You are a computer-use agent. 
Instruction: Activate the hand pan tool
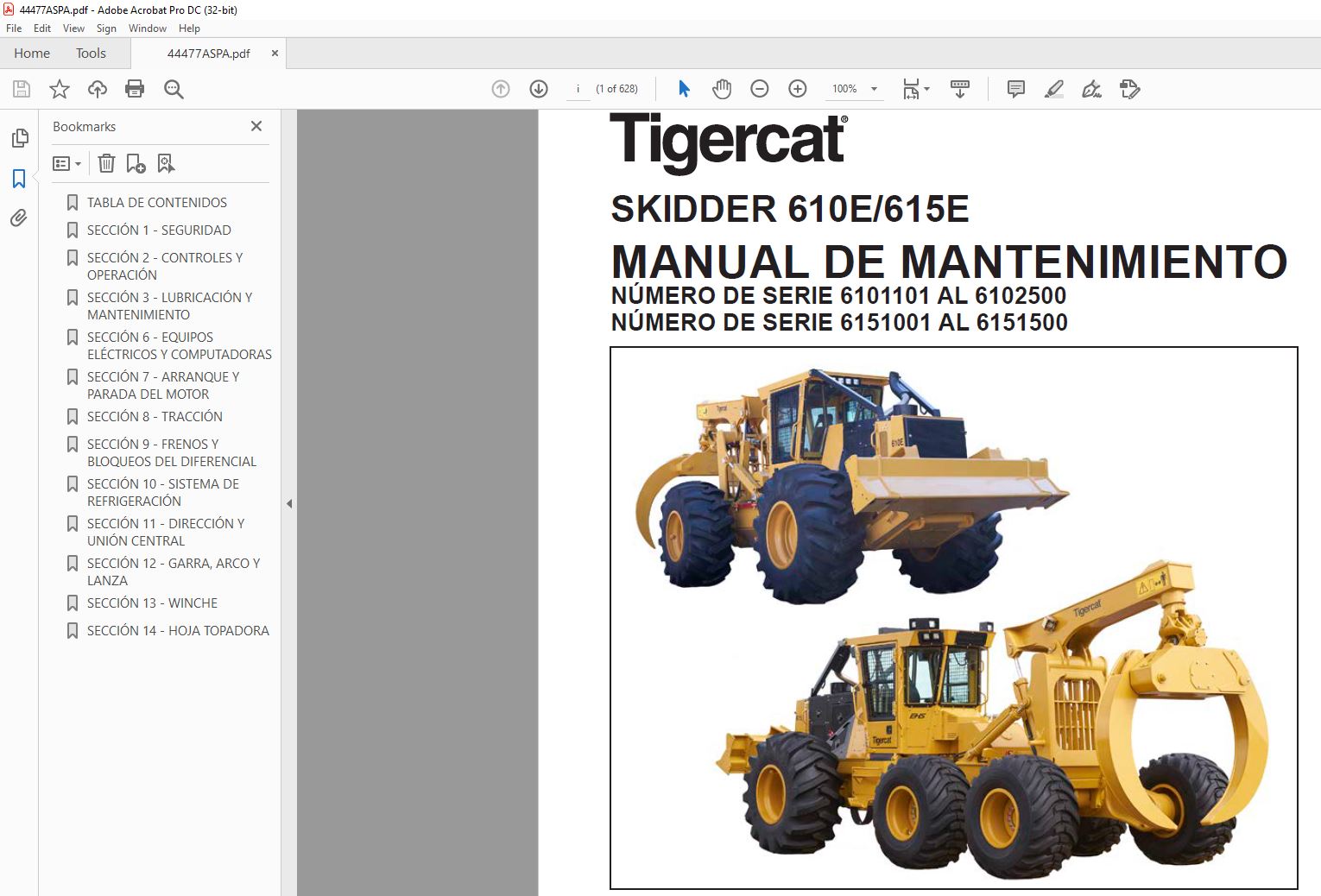pos(722,89)
